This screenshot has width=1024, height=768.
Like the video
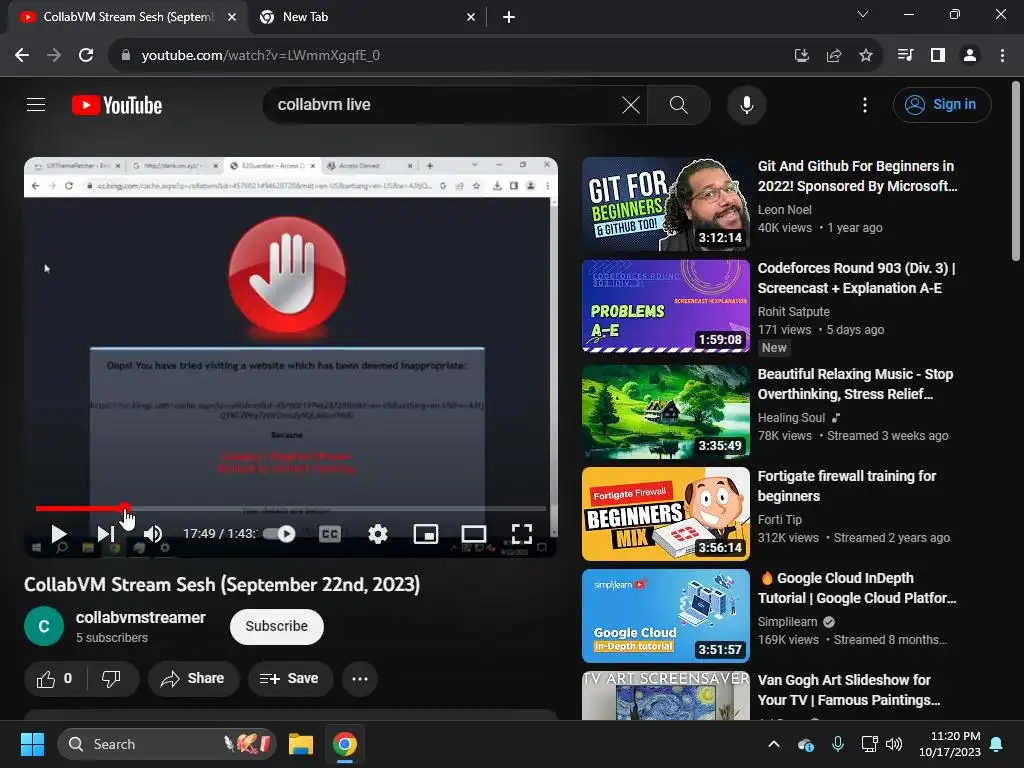coord(56,679)
